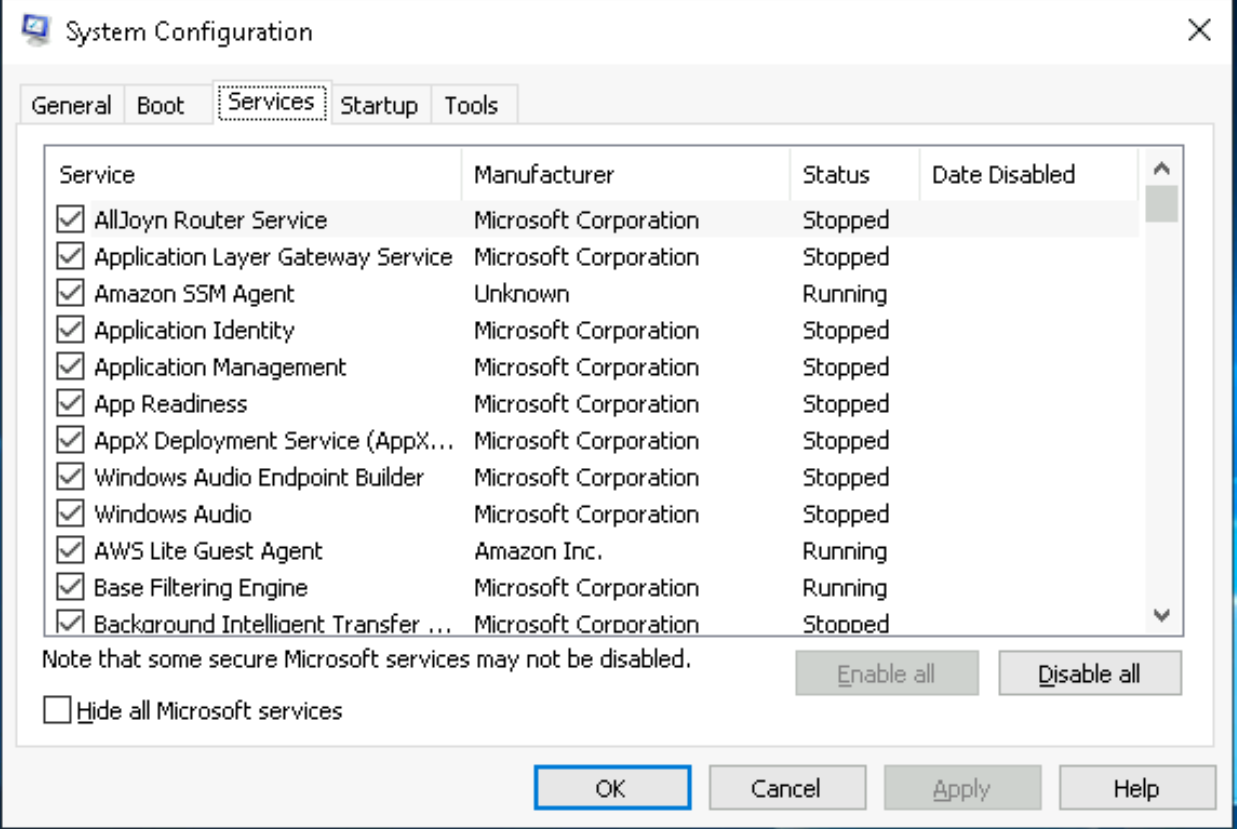Click the OK button
Viewport: 1237px width, 829px height.
tap(611, 789)
